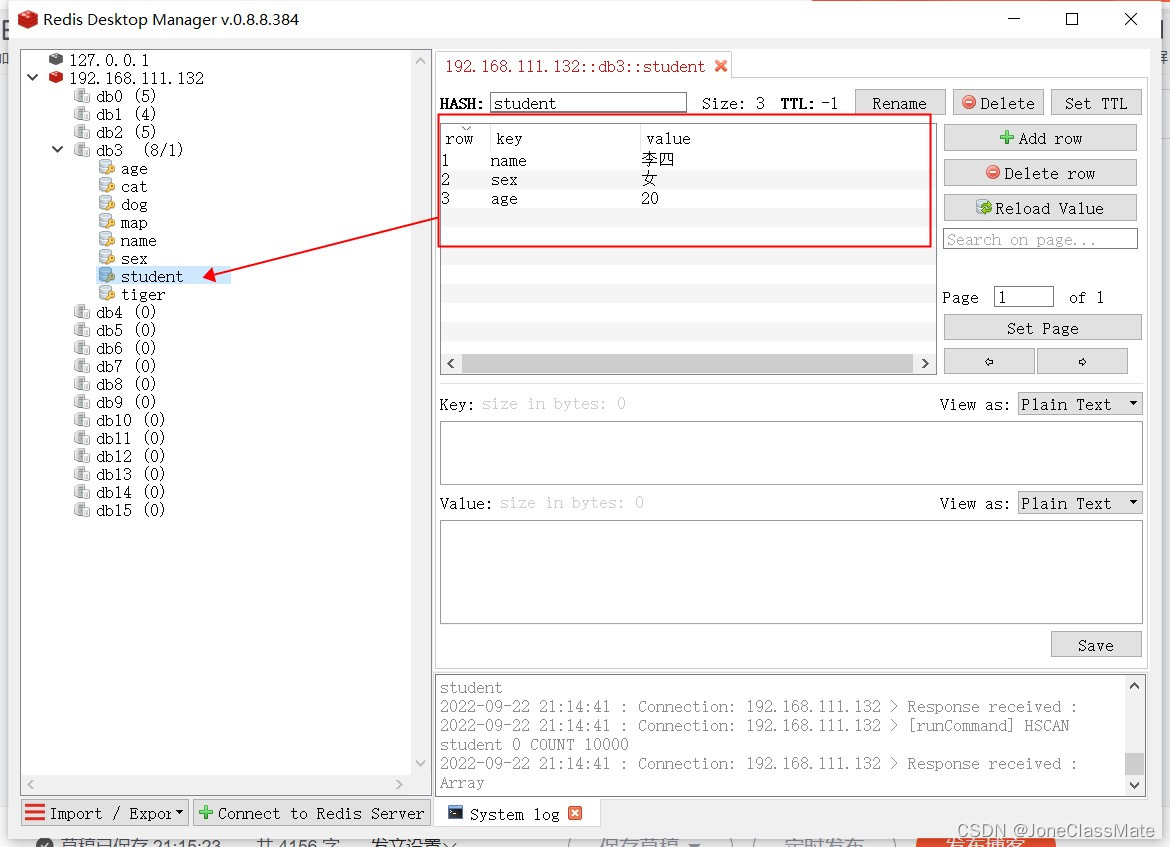Click the Search on page field
1170x847 pixels.
(1040, 239)
